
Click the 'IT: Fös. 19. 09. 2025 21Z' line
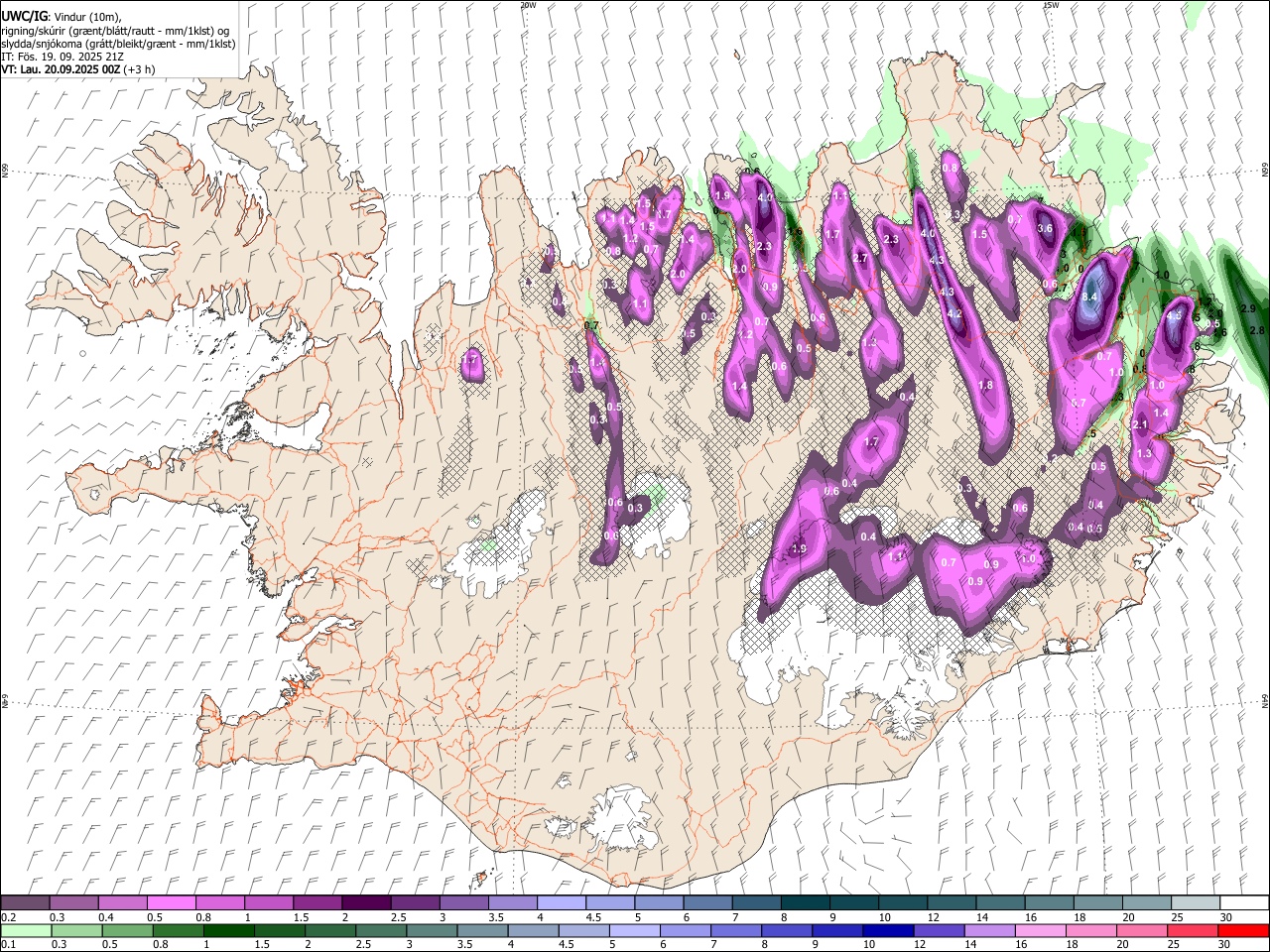[63, 58]
